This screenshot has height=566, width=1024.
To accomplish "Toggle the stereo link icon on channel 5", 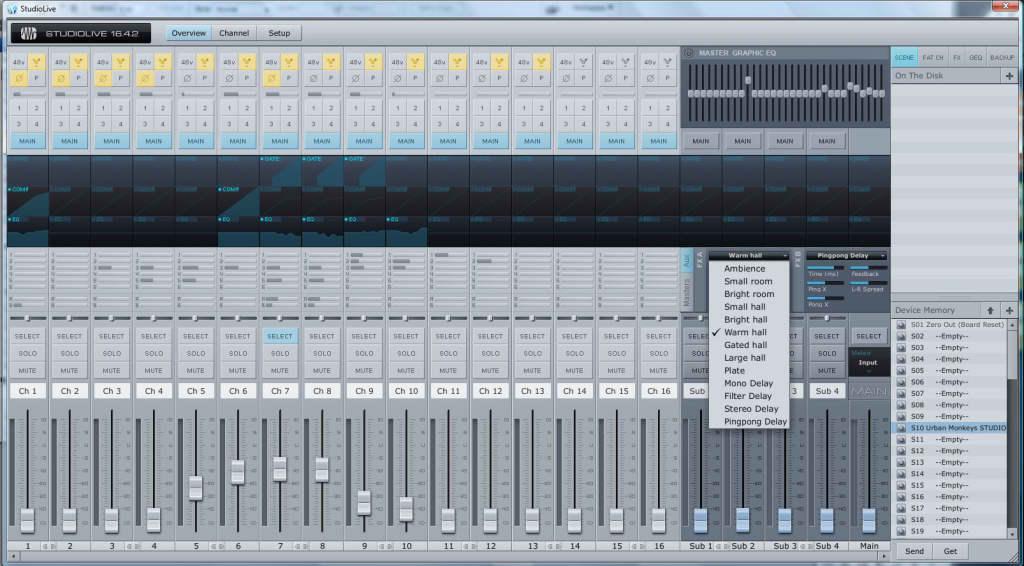I will tap(205, 62).
